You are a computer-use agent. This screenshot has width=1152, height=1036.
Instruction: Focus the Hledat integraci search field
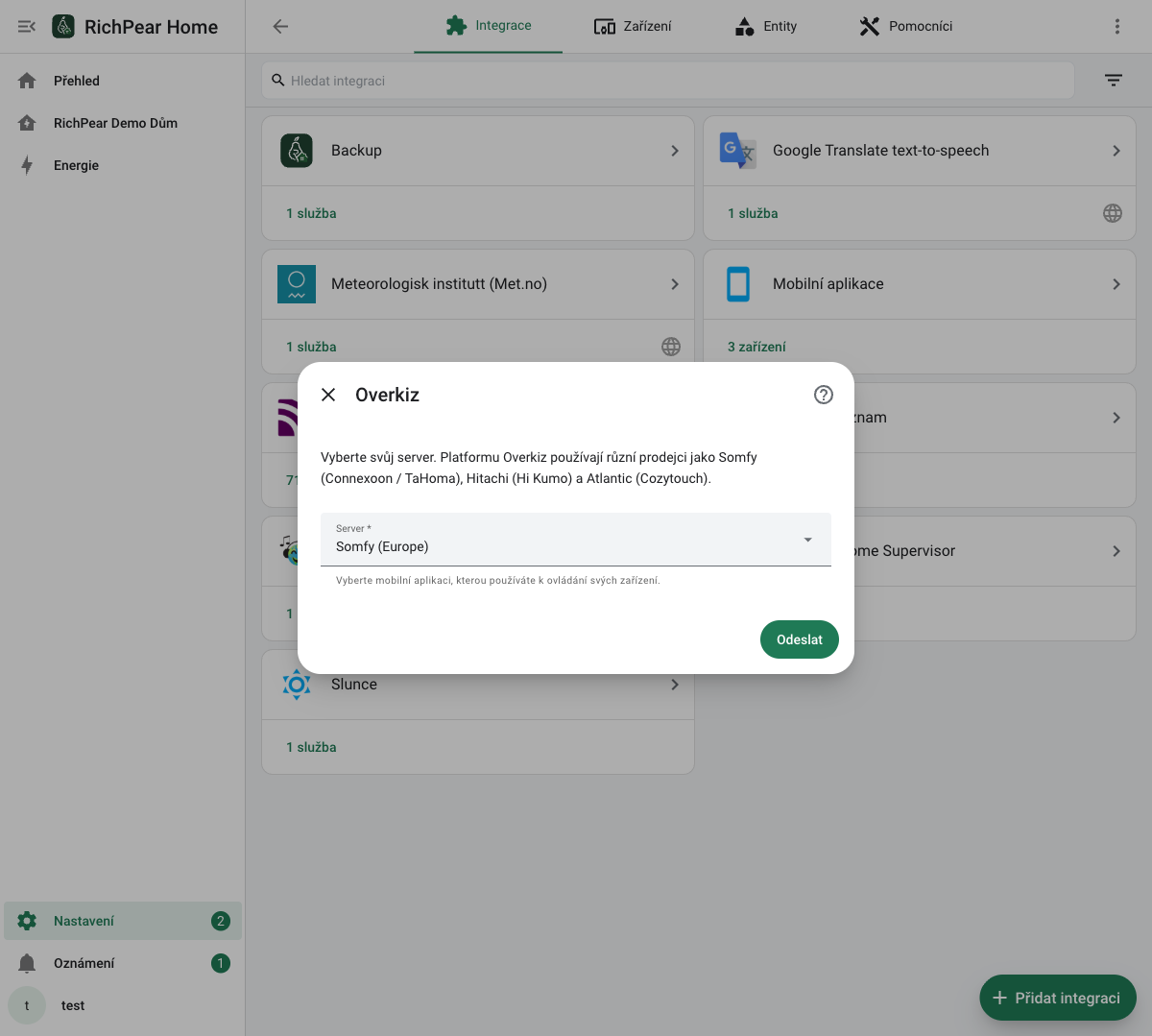coord(668,81)
